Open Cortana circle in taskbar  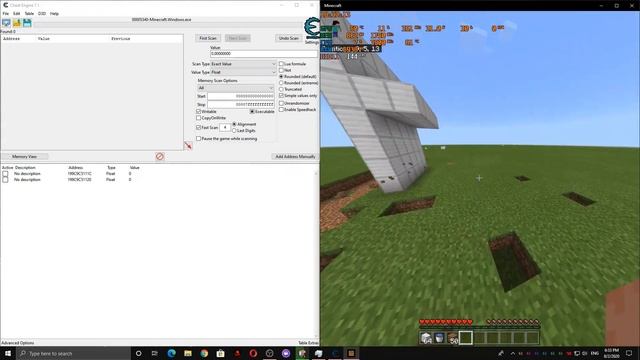coord(138,353)
